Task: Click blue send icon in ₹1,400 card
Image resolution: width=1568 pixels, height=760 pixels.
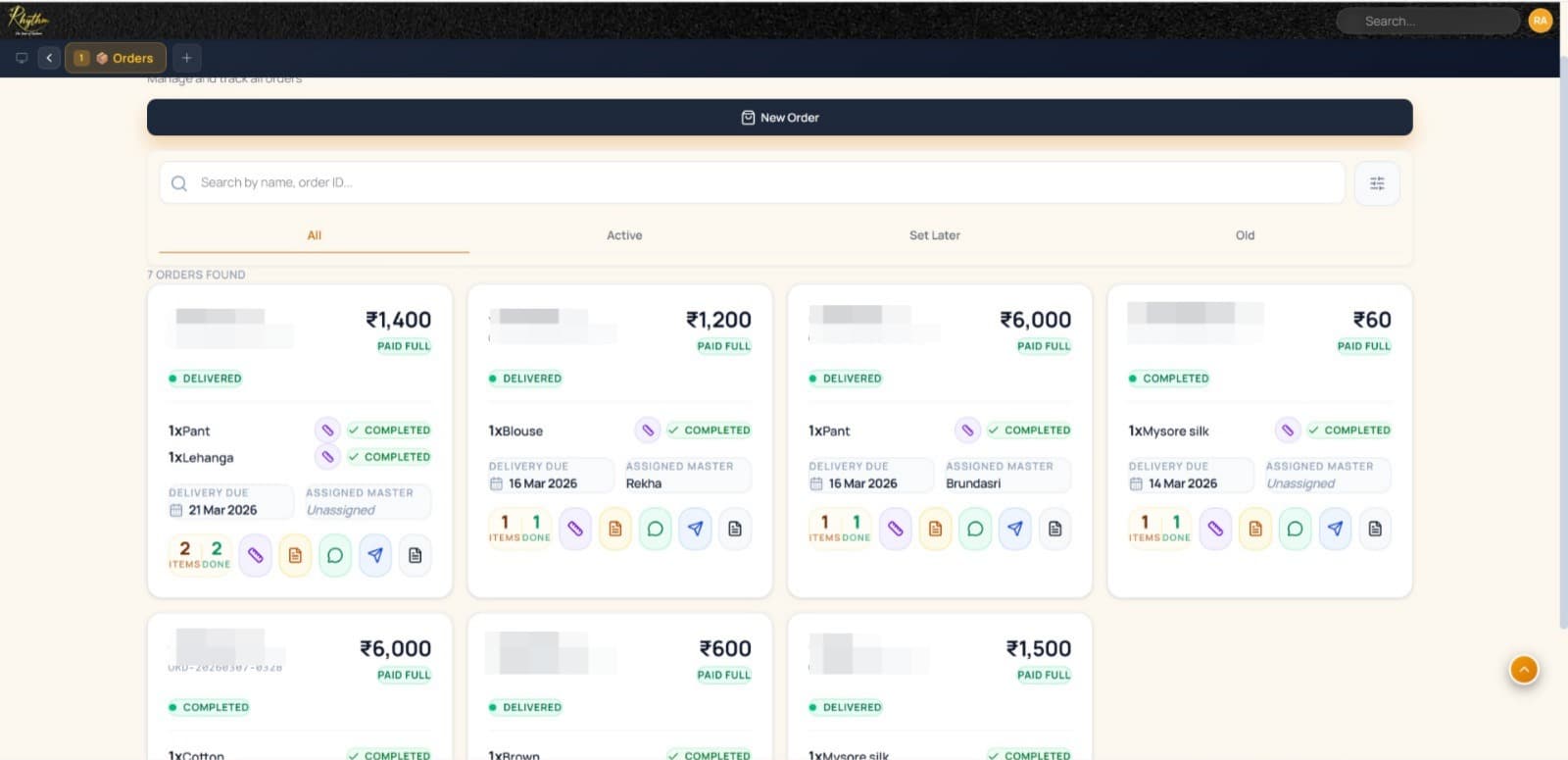Action: [x=375, y=556]
